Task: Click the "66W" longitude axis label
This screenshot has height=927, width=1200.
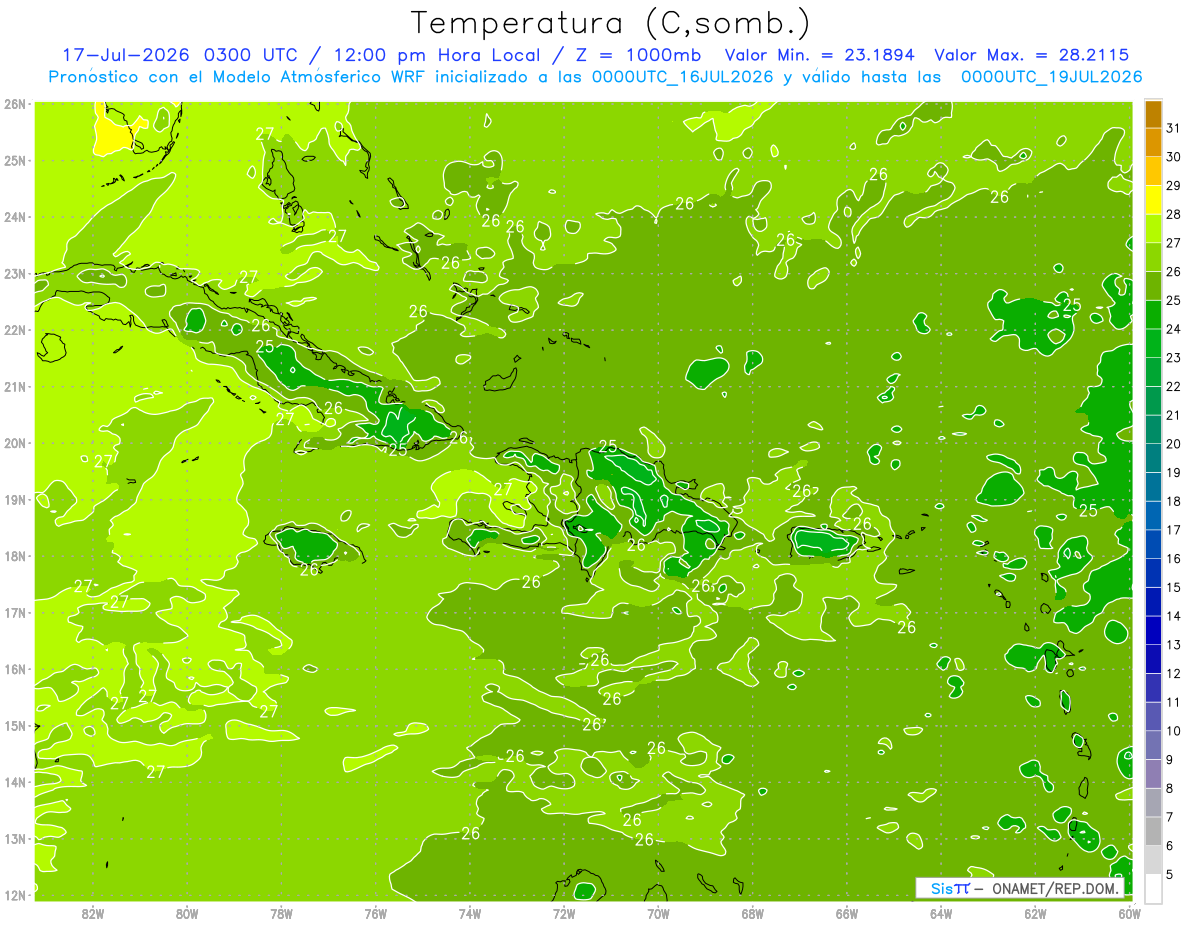Action: tap(847, 913)
